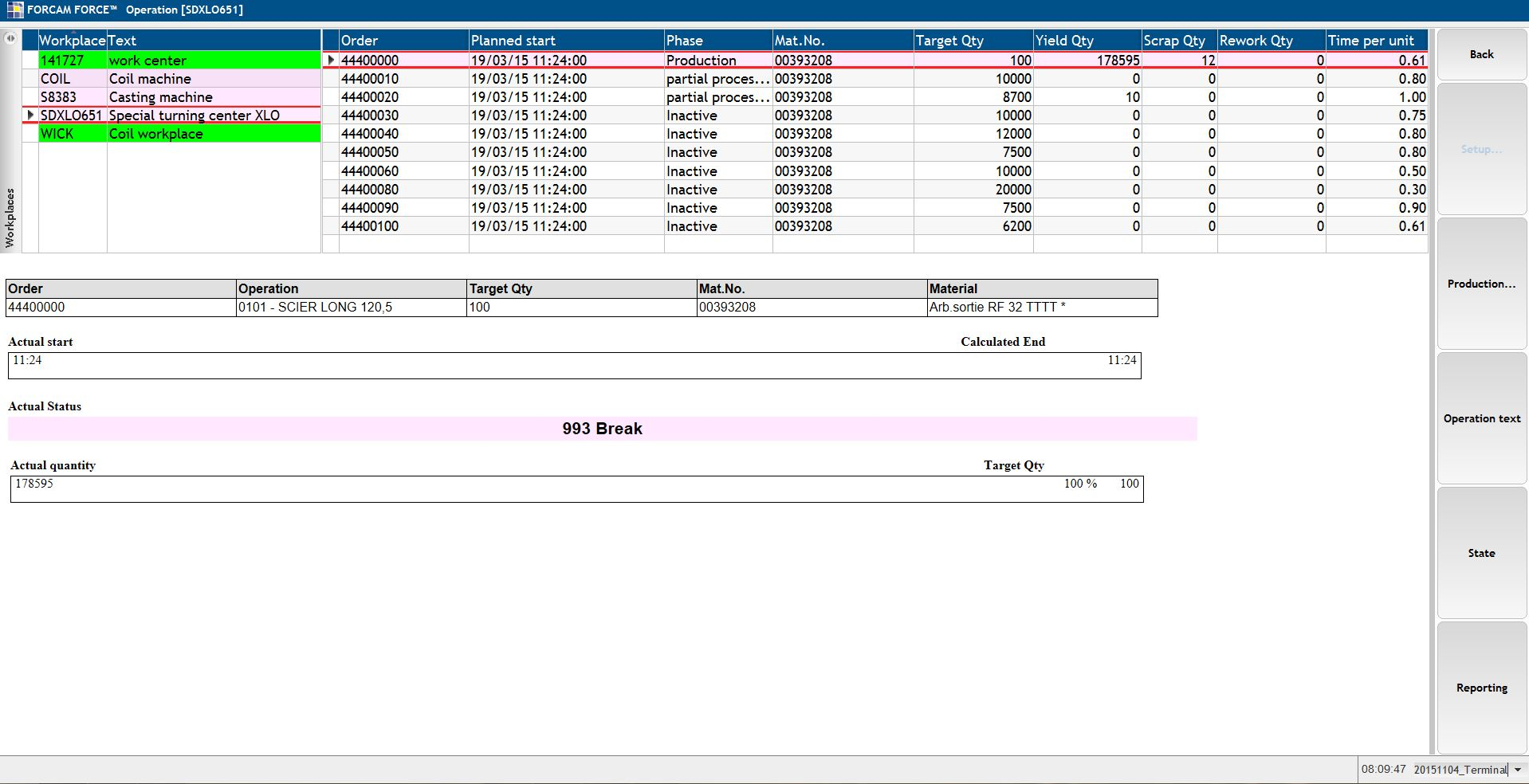
Task: Open the Reporting button
Action: pos(1481,688)
